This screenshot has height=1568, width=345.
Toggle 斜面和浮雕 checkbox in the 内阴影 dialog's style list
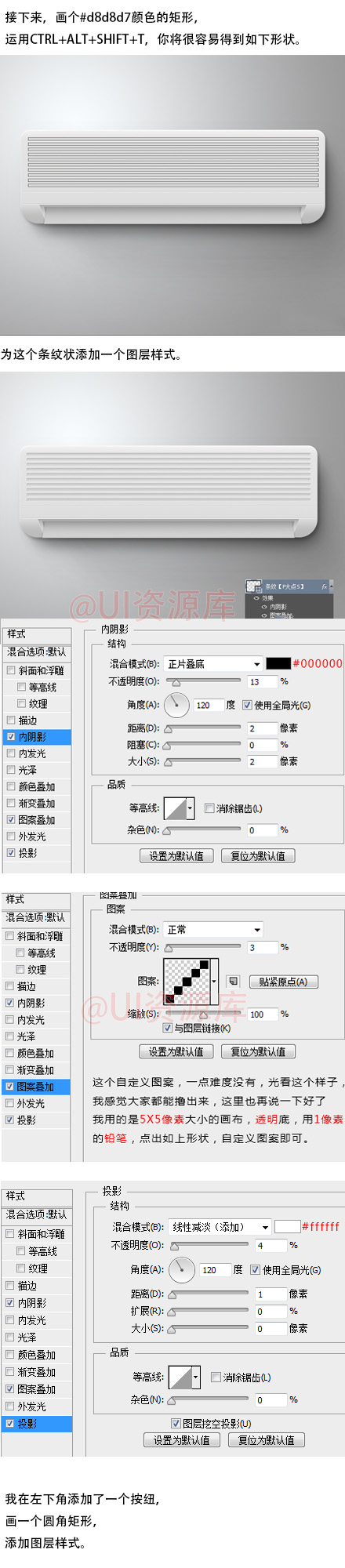[x=11, y=671]
